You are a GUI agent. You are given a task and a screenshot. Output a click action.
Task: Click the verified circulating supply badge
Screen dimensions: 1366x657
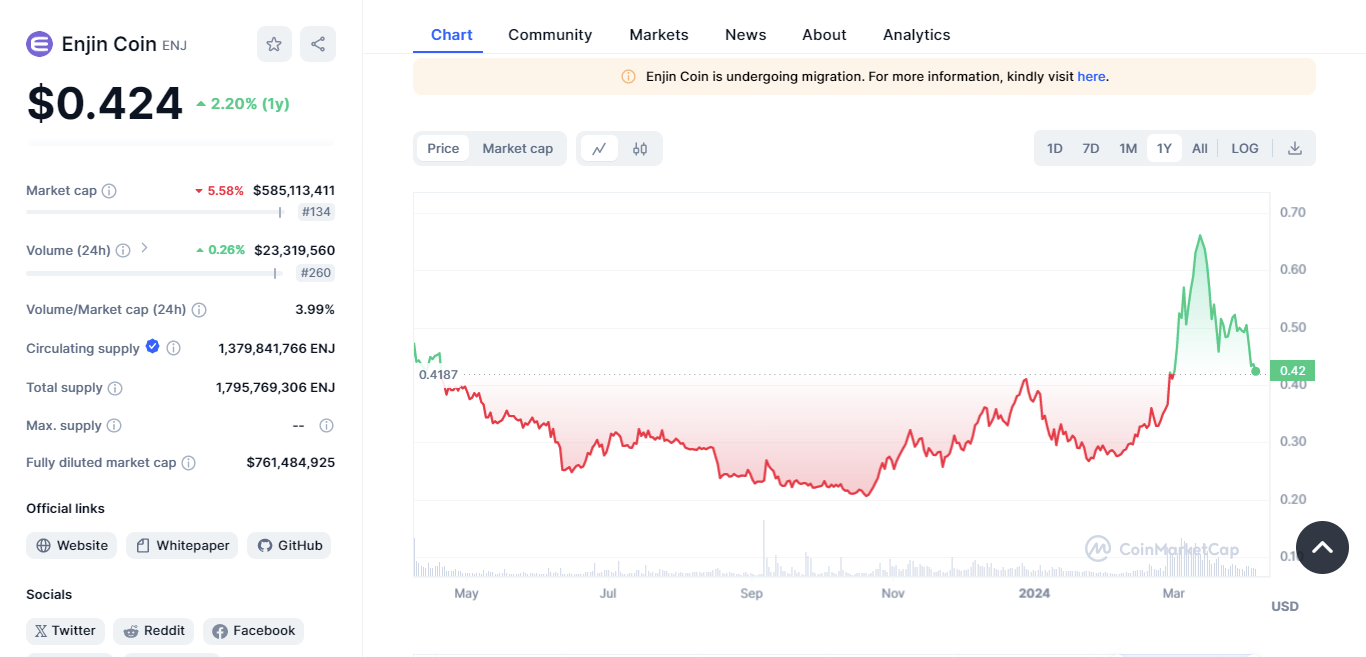[152, 346]
